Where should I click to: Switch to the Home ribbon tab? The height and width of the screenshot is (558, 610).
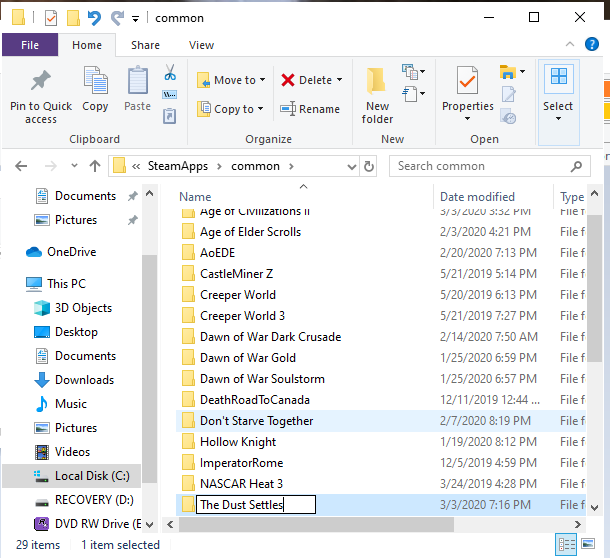(87, 45)
